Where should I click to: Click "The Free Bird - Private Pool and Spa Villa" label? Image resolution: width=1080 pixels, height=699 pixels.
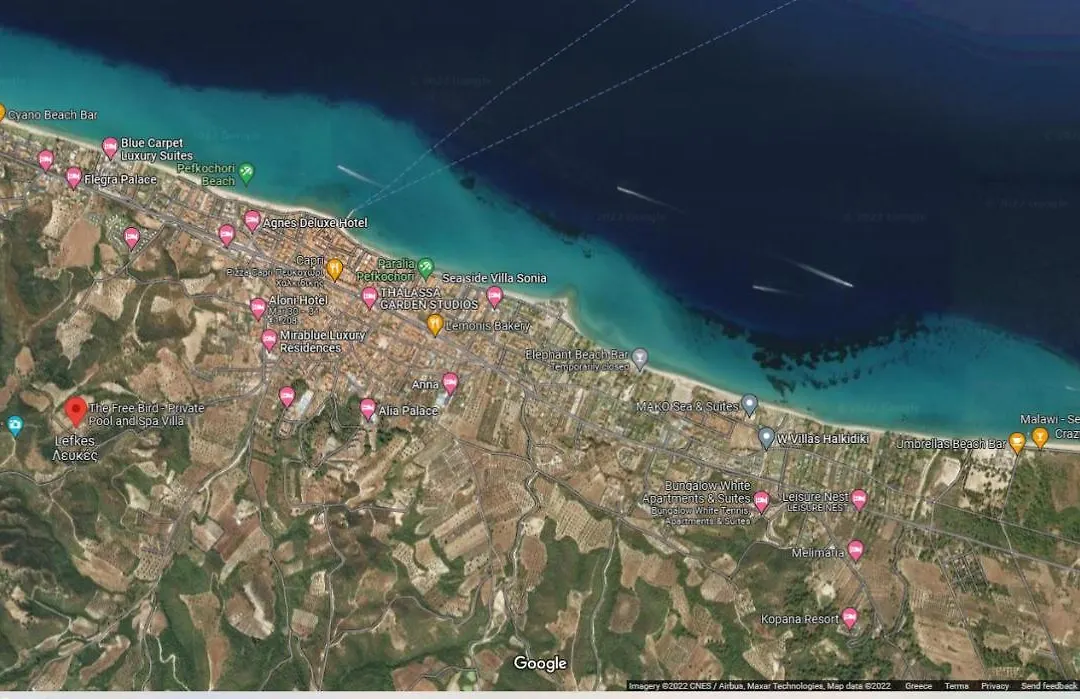[x=147, y=414]
